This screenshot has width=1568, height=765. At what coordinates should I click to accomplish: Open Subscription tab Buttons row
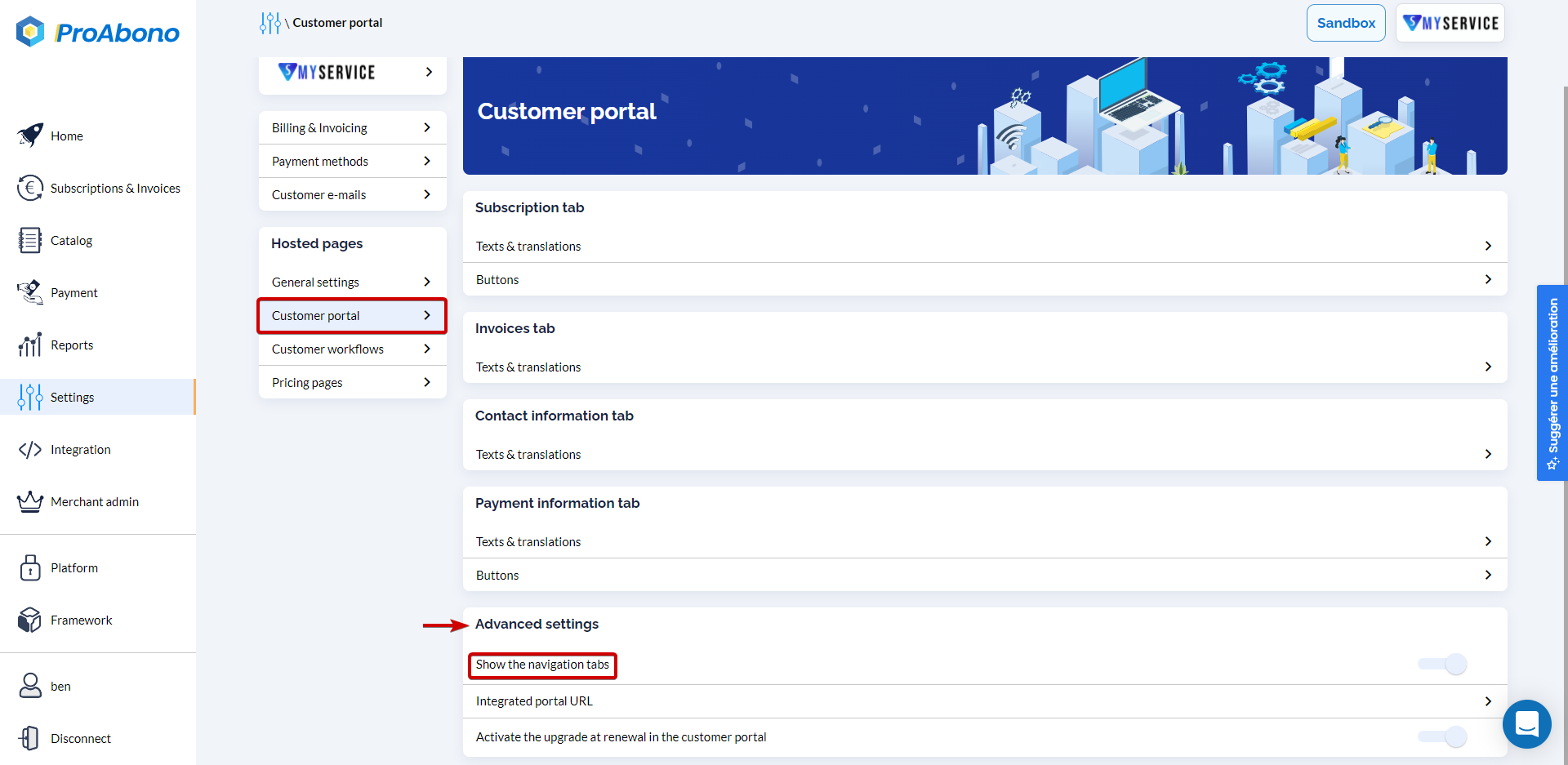point(985,280)
